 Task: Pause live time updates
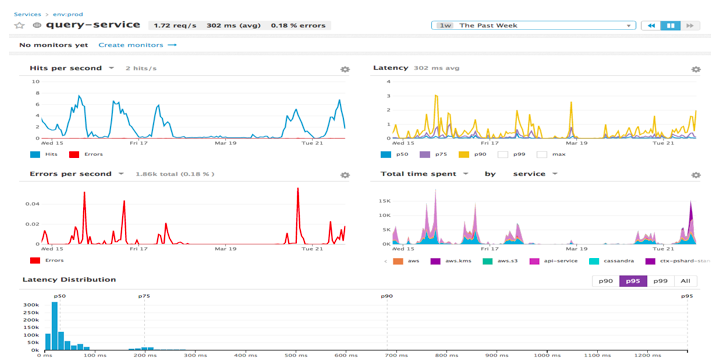[x=670, y=26]
